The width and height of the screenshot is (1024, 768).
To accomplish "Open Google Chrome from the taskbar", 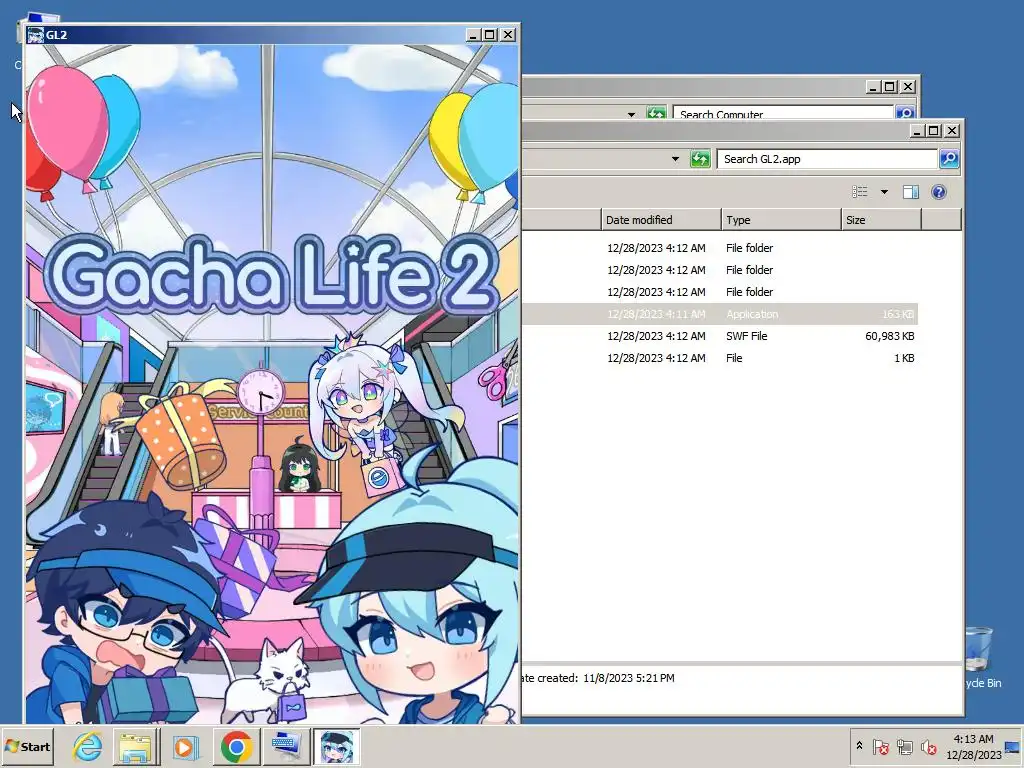I will 236,746.
